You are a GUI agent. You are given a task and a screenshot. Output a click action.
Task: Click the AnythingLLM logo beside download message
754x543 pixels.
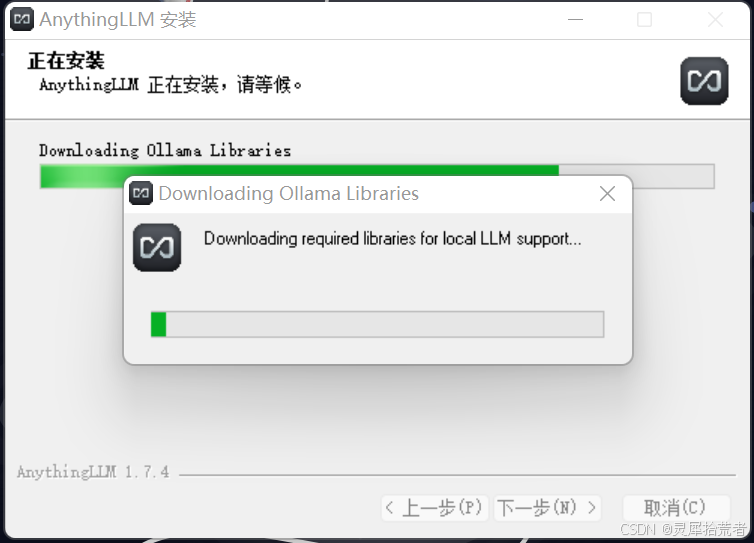(x=157, y=248)
